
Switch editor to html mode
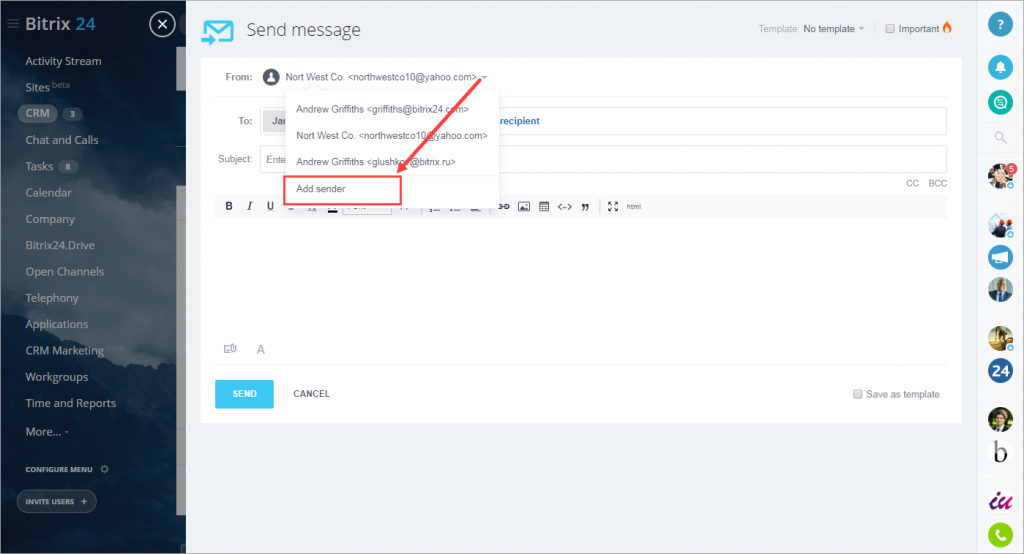click(633, 206)
